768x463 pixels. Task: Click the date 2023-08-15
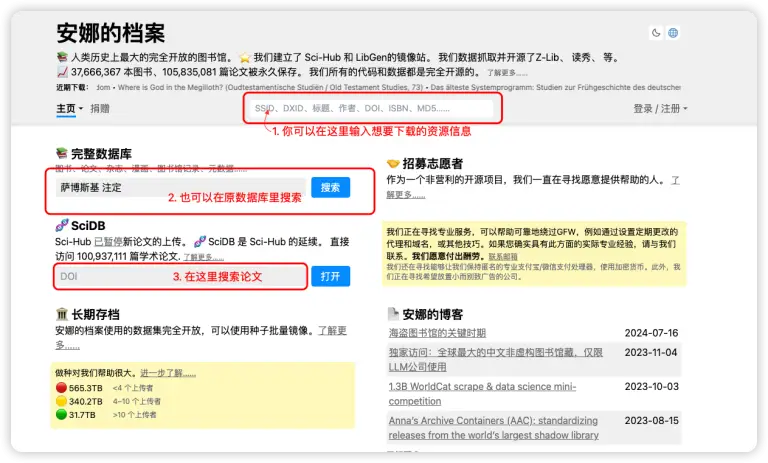click(x=652, y=420)
